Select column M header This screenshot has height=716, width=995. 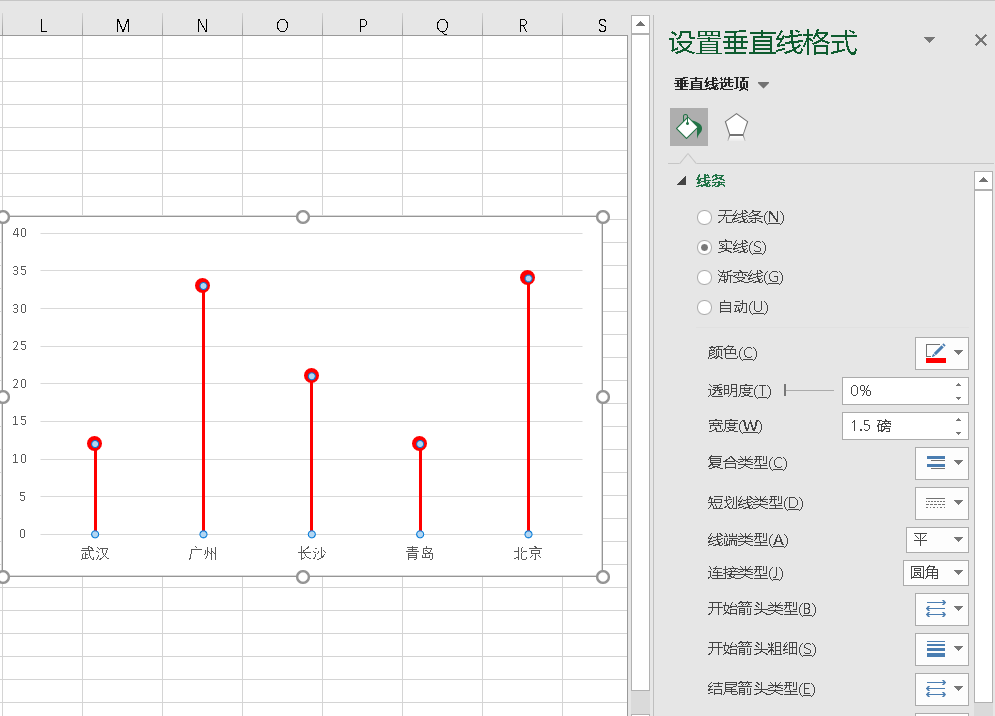point(122,25)
